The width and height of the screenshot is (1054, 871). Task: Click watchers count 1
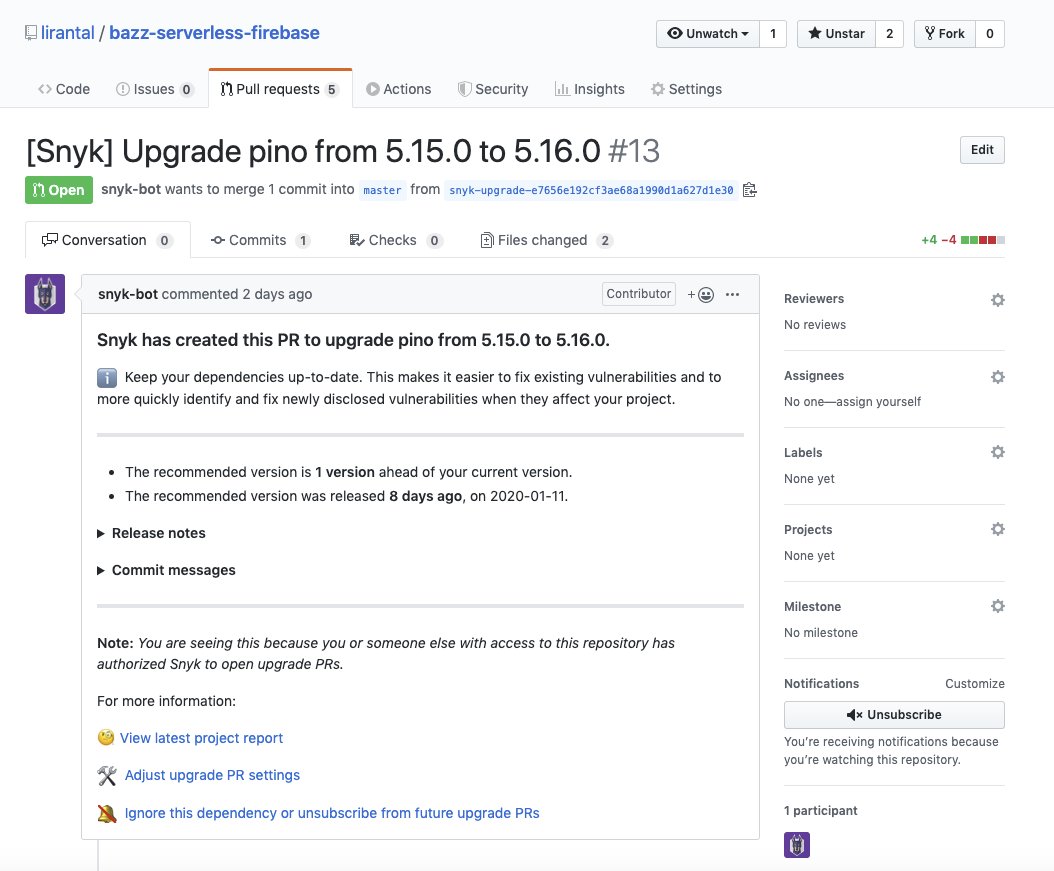(x=773, y=34)
